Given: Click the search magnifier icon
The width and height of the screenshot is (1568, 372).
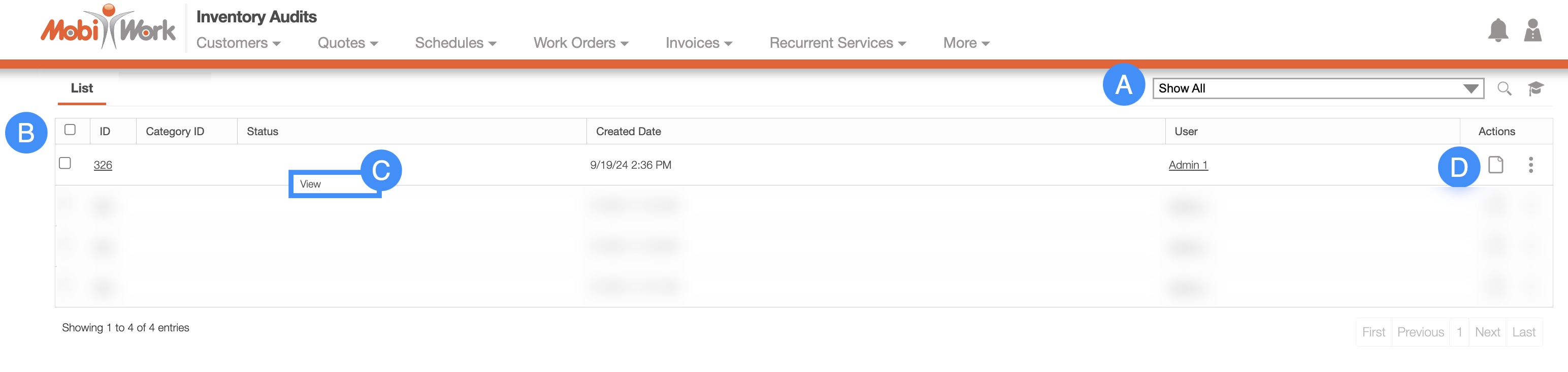Looking at the screenshot, I should (x=1504, y=89).
